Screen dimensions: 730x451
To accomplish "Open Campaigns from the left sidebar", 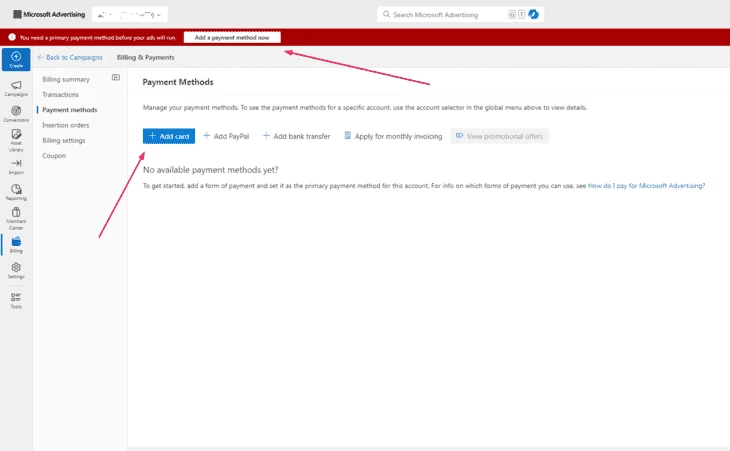I will pyautogui.click(x=16, y=88).
